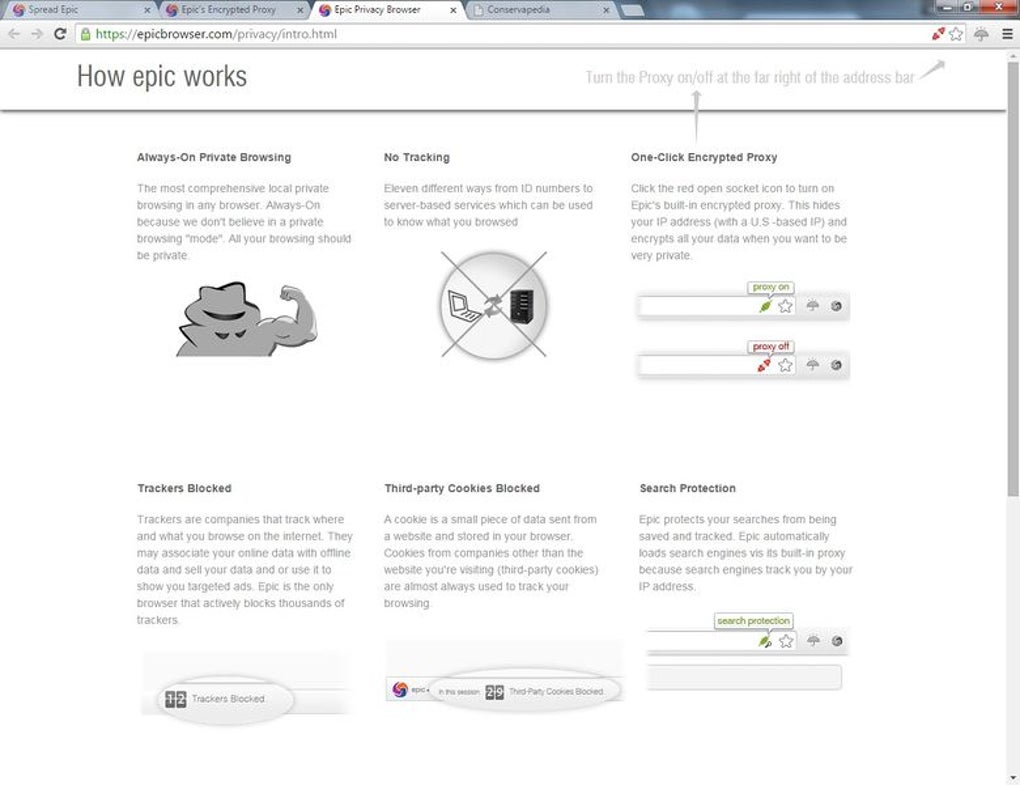Click the green padlock security icon
The width and height of the screenshot is (1020, 785).
[x=85, y=34]
